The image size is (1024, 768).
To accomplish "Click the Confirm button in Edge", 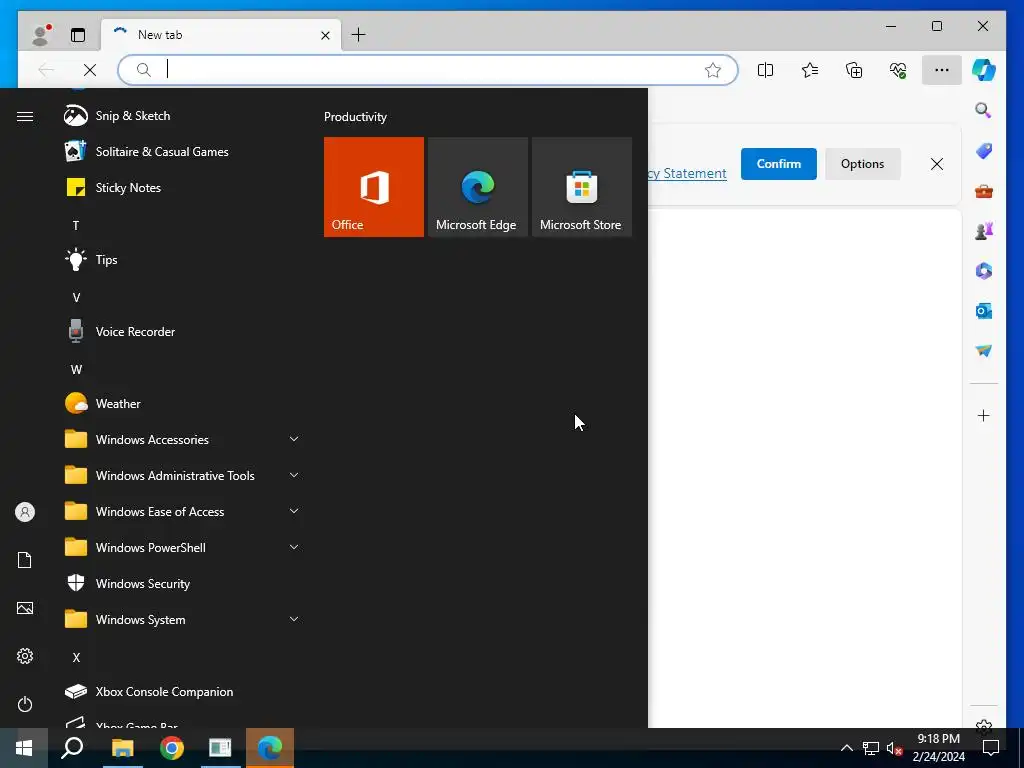I will click(778, 164).
